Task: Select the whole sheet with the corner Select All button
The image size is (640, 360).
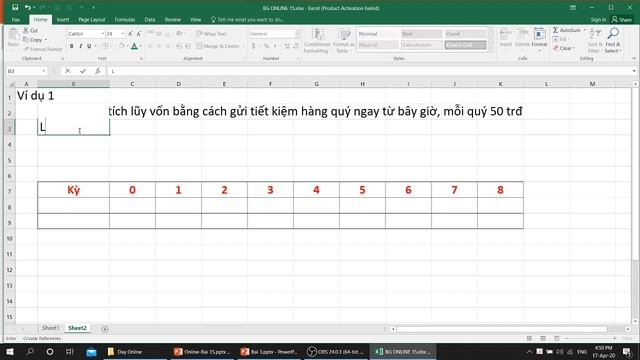Action: click(x=10, y=84)
